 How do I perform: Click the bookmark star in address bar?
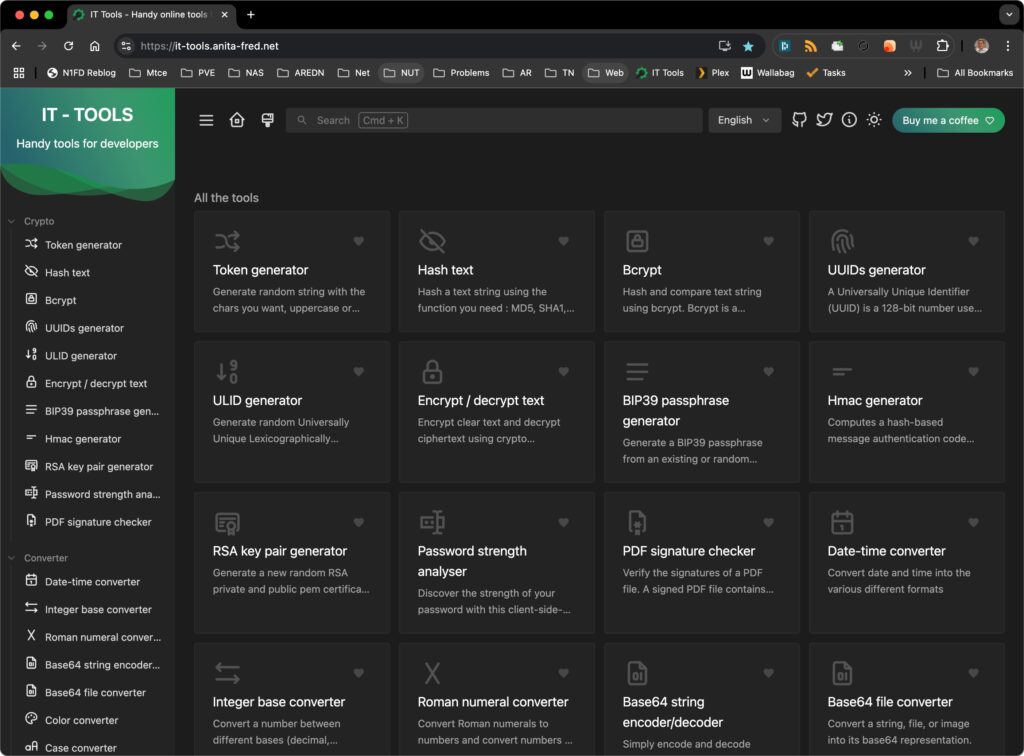click(748, 46)
